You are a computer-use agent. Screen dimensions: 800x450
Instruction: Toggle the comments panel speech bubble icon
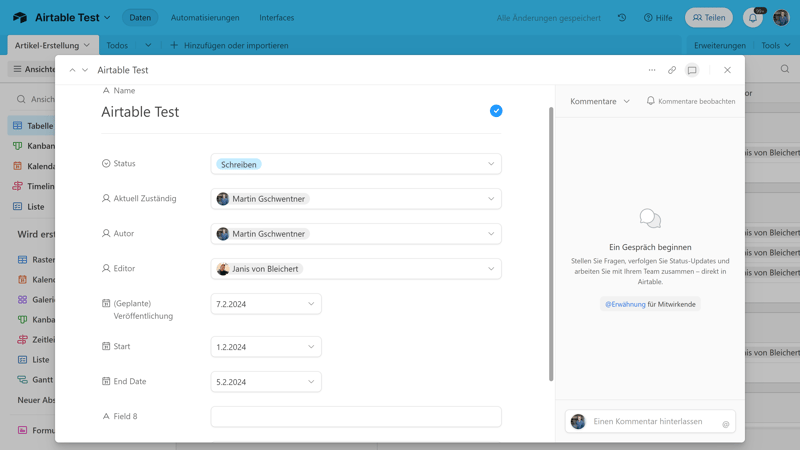pos(692,70)
